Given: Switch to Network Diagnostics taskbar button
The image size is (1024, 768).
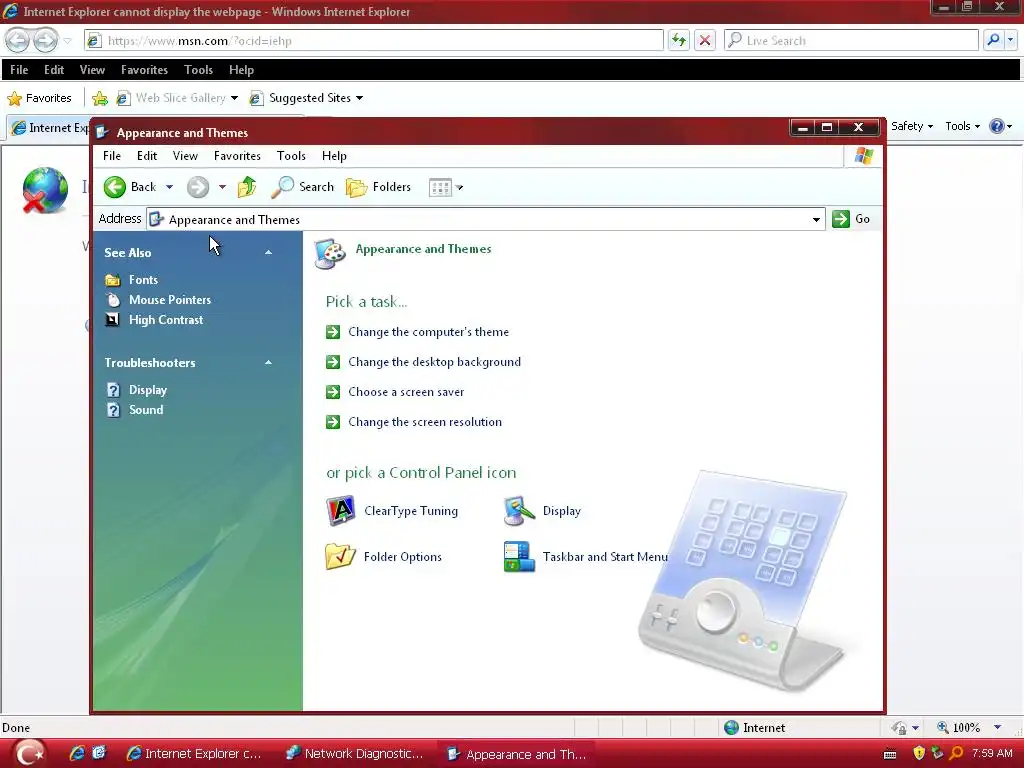Looking at the screenshot, I should click(x=355, y=754).
